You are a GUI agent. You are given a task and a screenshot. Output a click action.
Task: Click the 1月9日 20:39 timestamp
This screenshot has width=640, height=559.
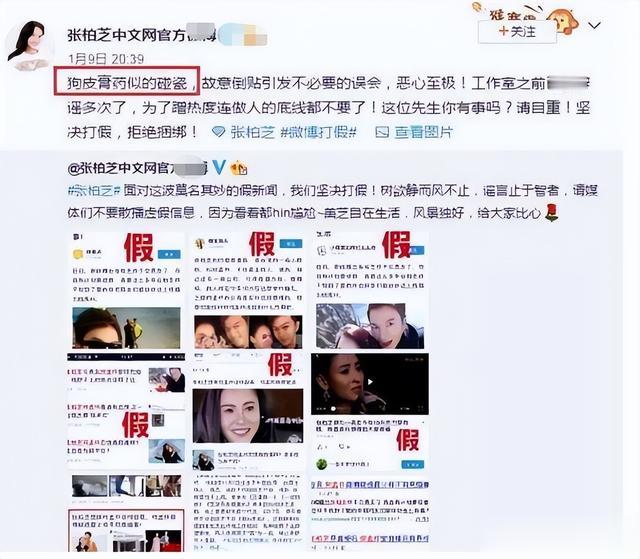coord(106,59)
